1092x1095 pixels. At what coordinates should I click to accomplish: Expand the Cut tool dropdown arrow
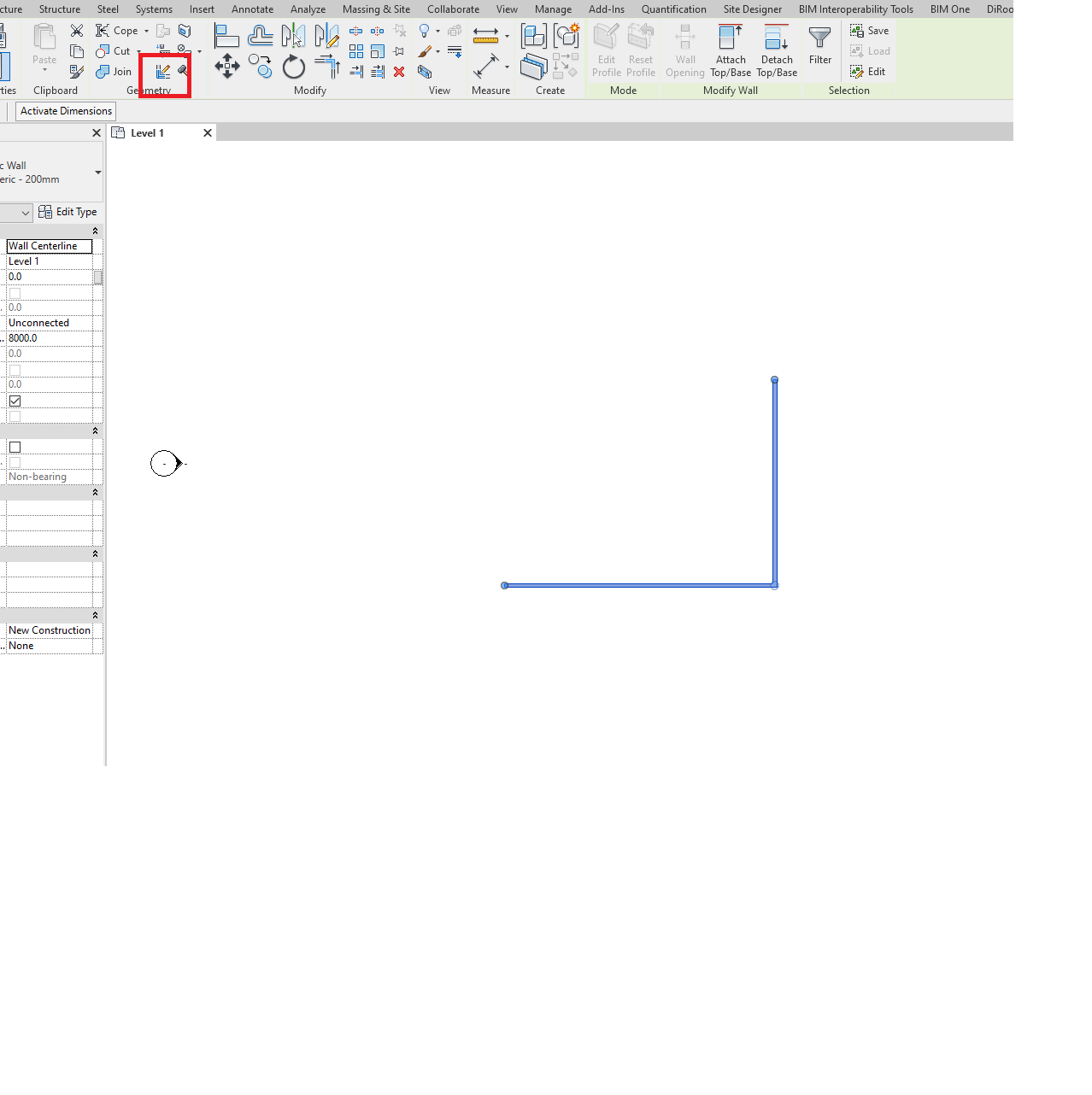[138, 51]
